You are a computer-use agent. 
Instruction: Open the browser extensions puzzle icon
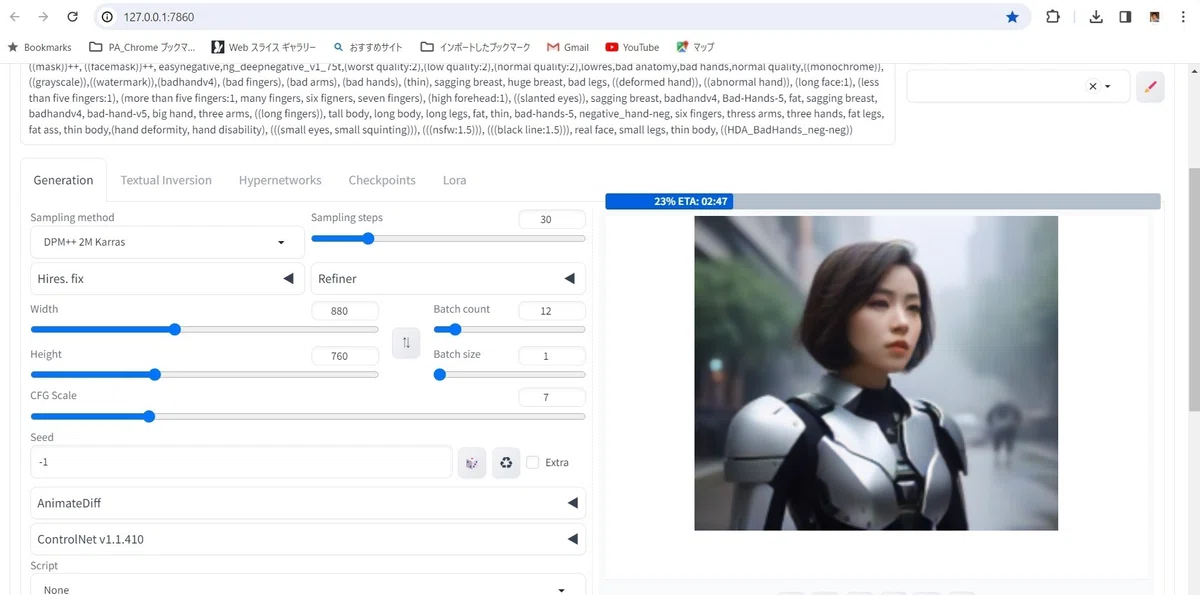pos(1053,17)
